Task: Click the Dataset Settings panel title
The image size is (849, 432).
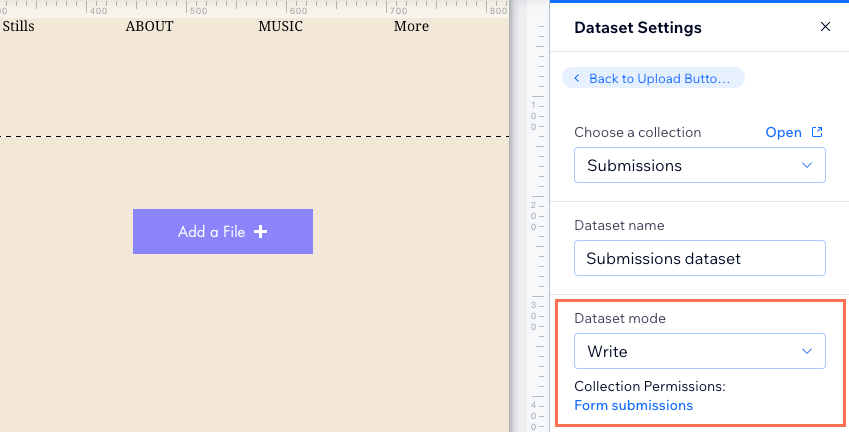Action: [x=638, y=28]
